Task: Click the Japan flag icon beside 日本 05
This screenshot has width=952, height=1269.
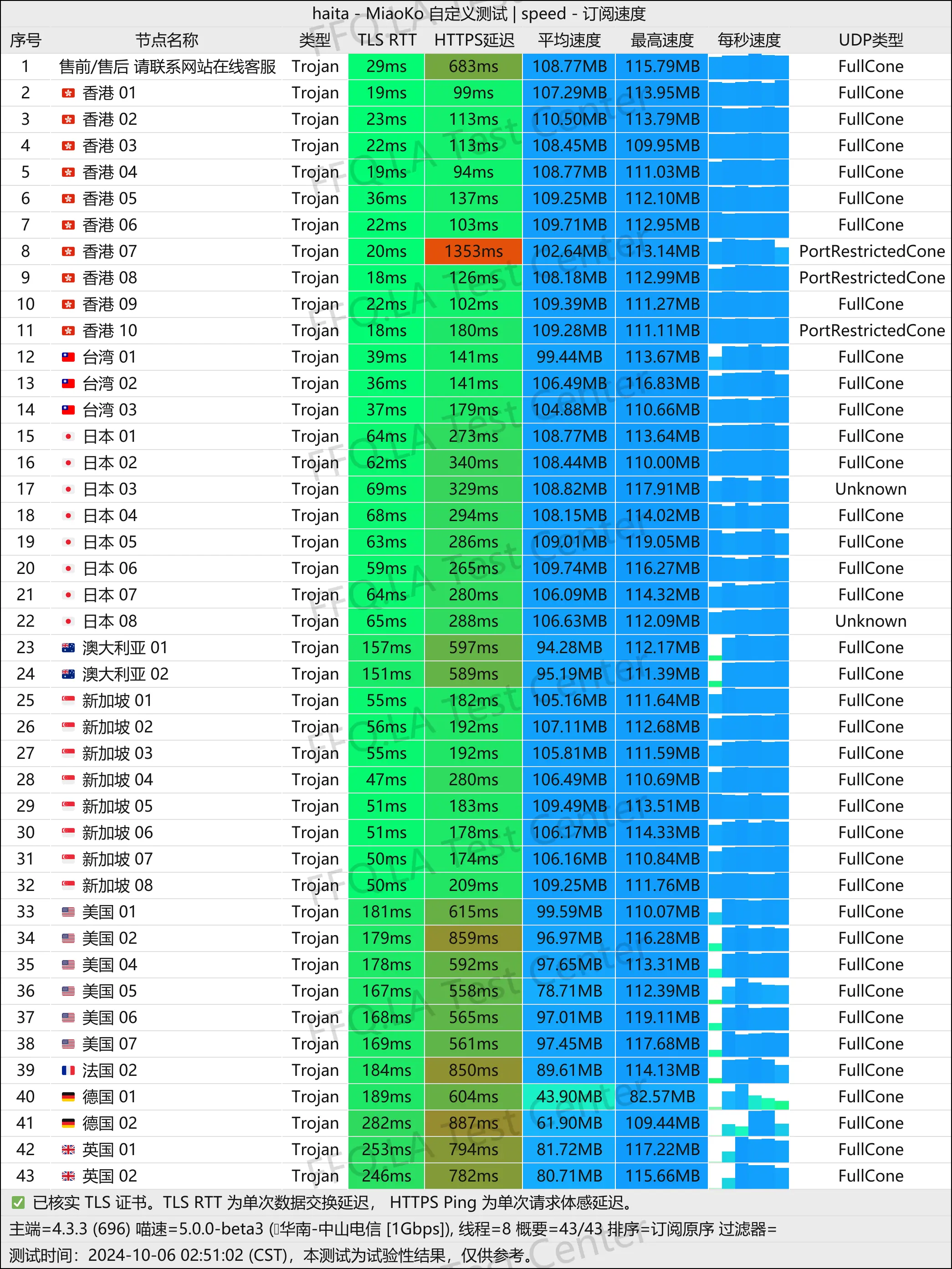Action: point(68,542)
